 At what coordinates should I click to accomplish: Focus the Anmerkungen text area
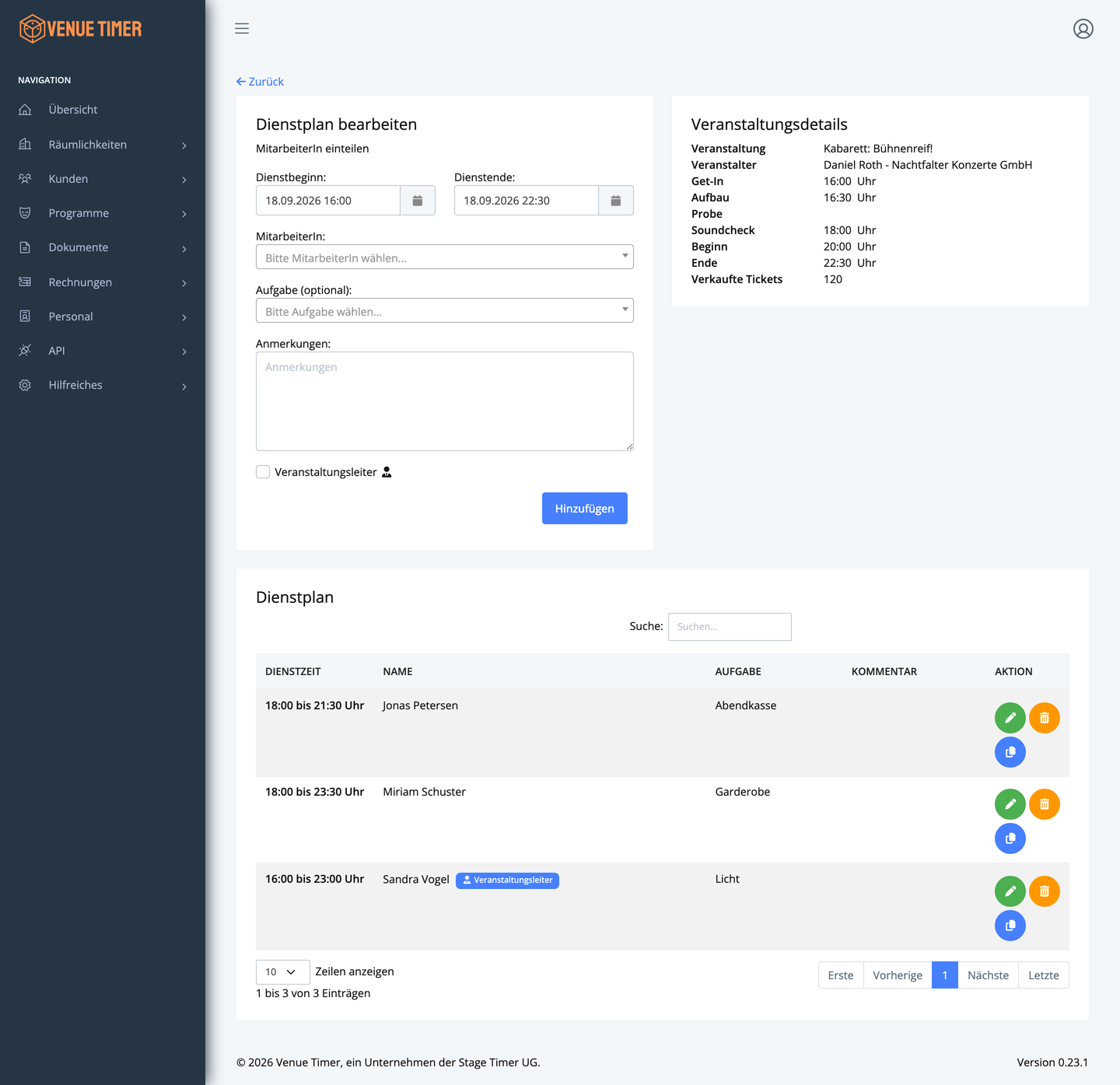coord(445,401)
